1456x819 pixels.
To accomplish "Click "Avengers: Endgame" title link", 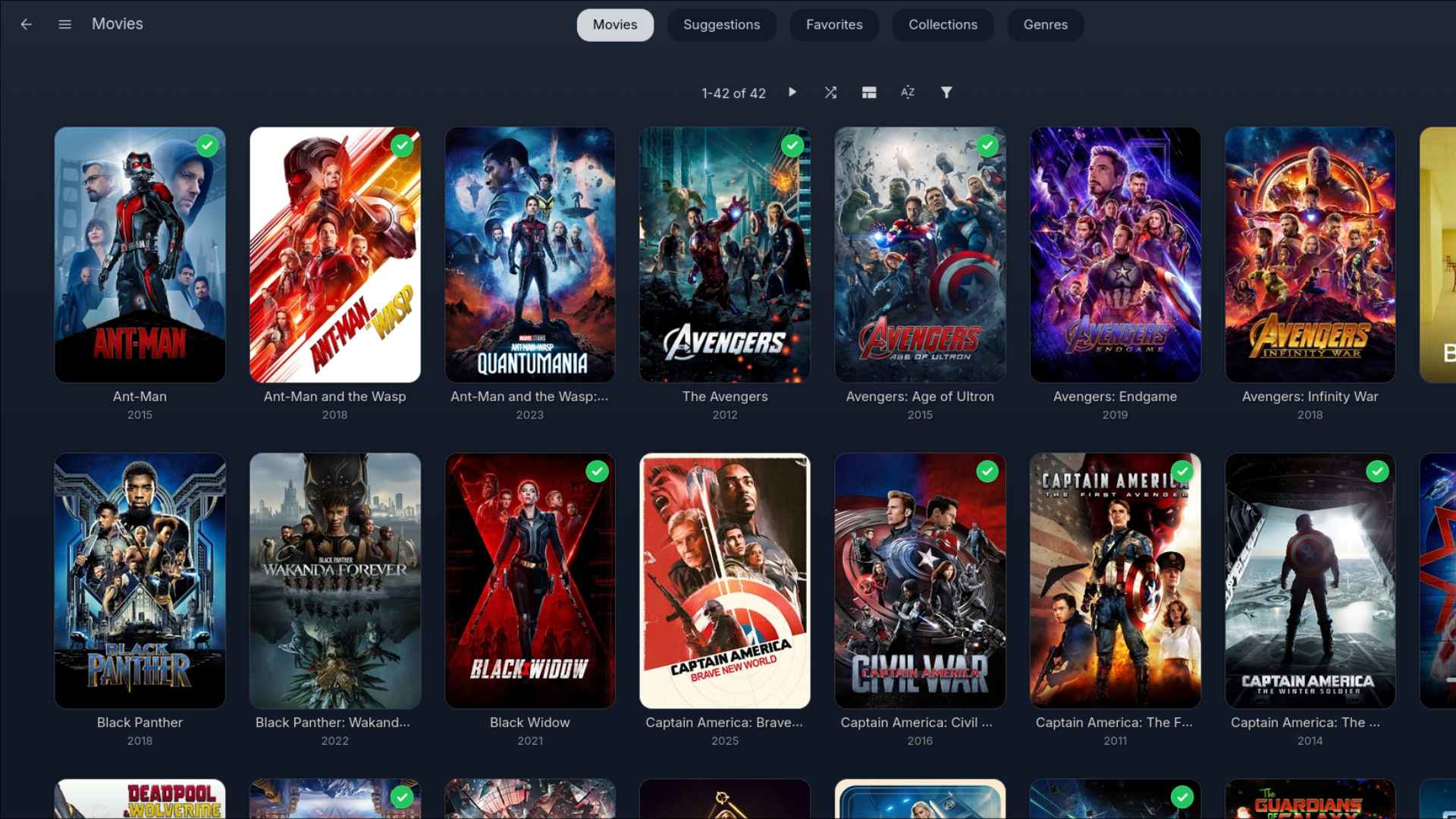I will pos(1115,397).
